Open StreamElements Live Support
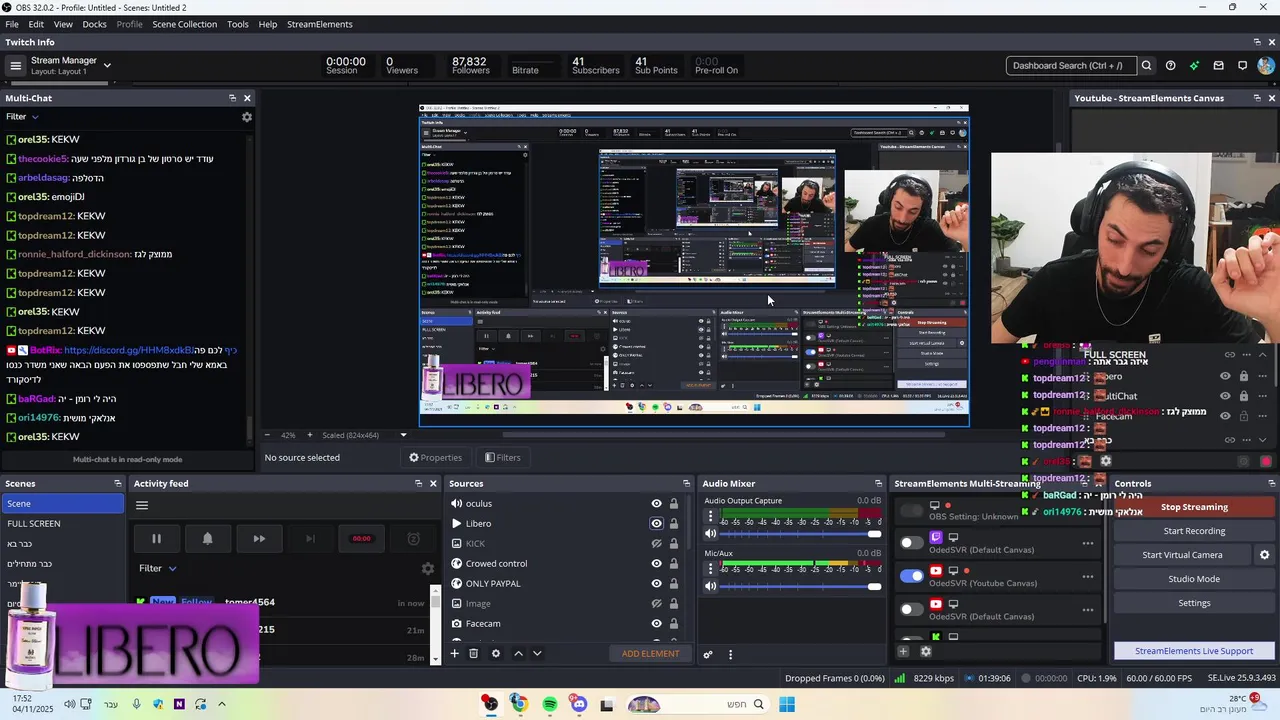The image size is (1280, 720). (x=1194, y=651)
